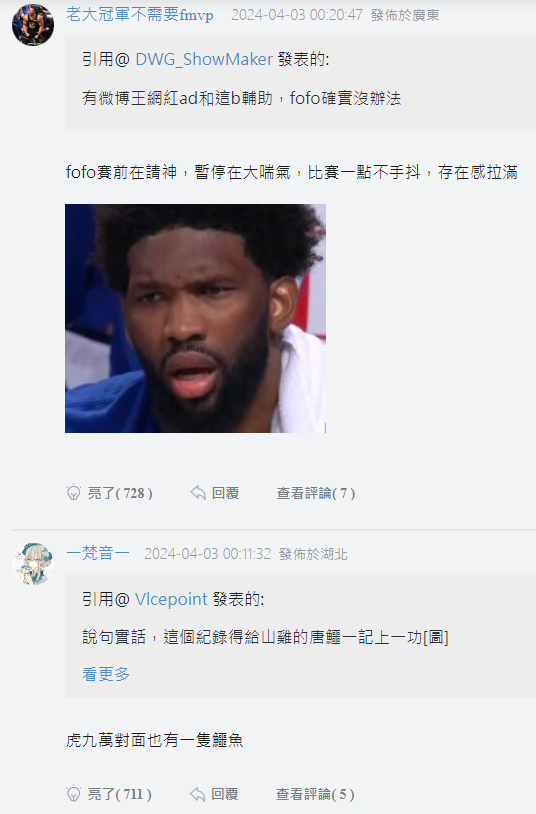Click the lightbulb icon beside 亮了(728)
Image resolution: width=536 pixels, height=814 pixels.
click(x=74, y=492)
